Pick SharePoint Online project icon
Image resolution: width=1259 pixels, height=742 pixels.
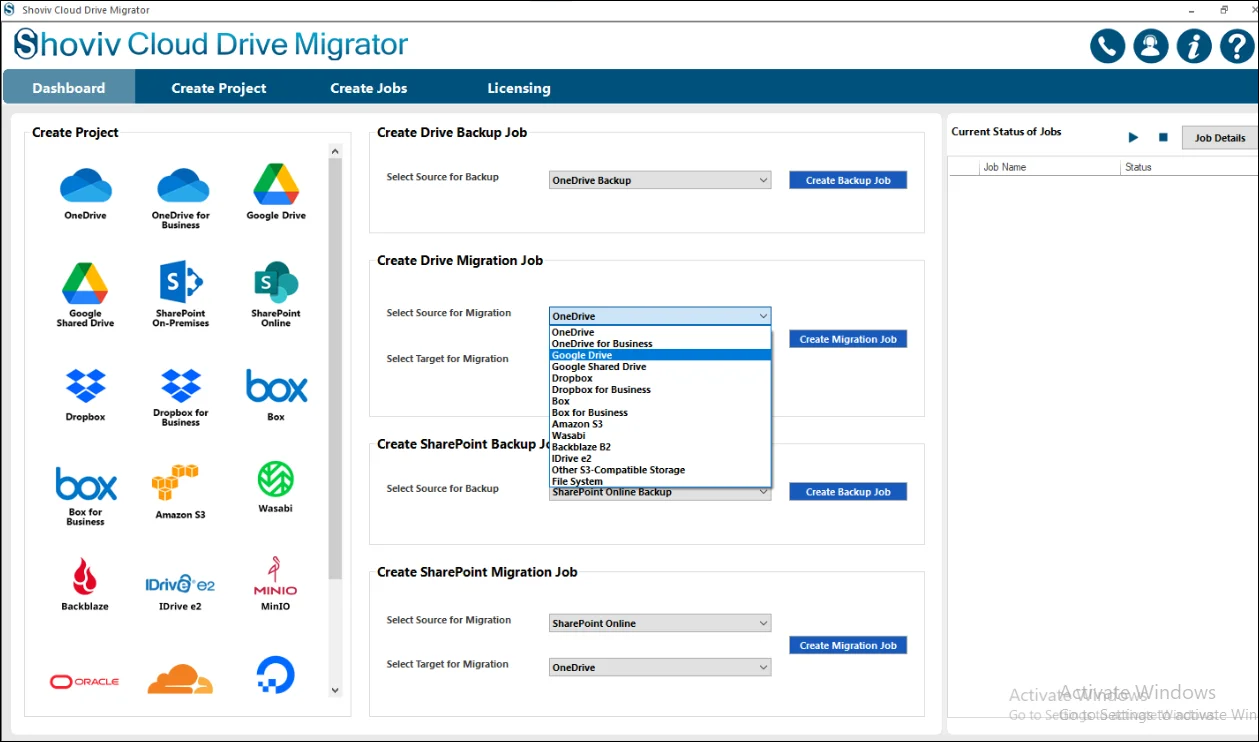(276, 283)
